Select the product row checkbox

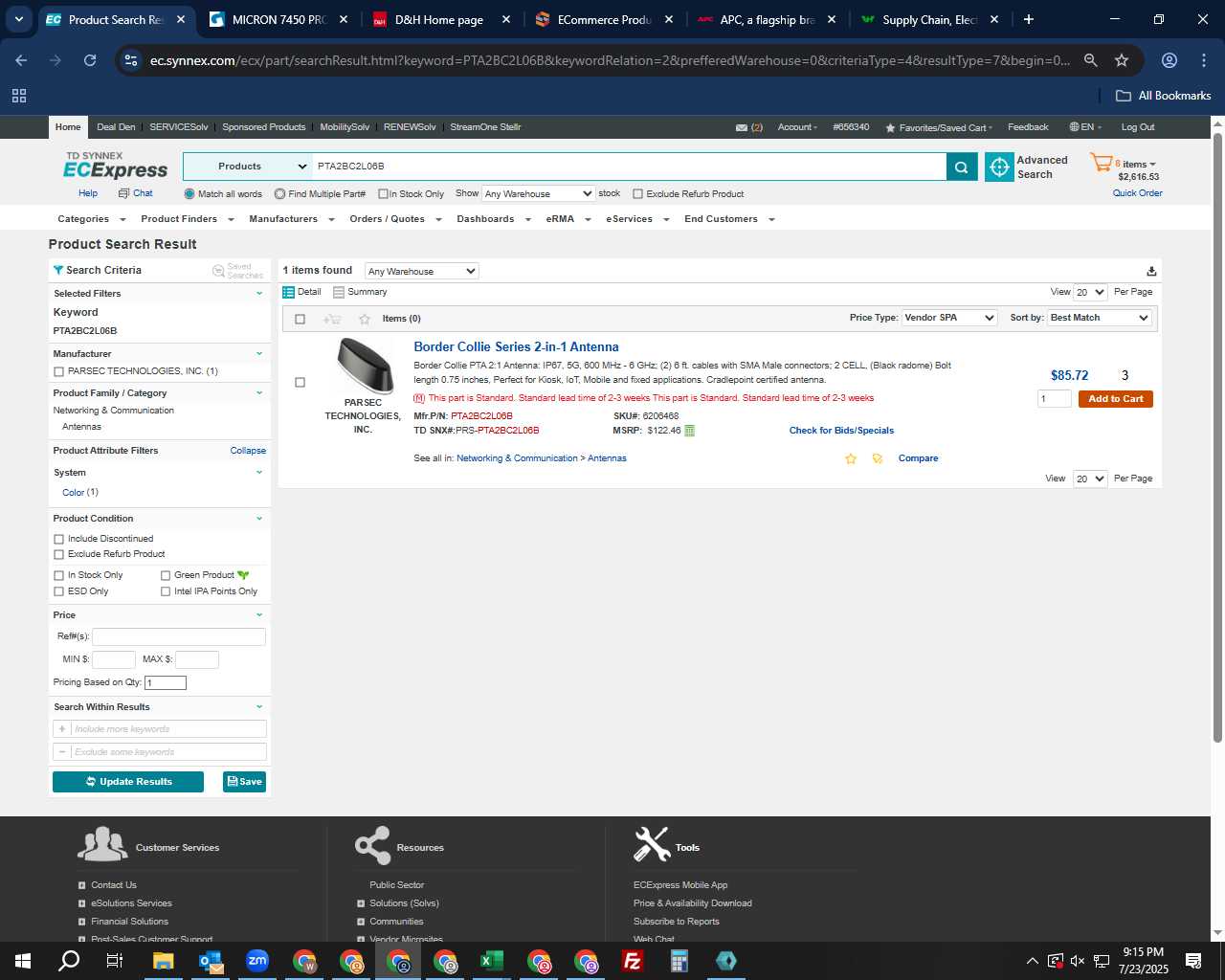point(300,383)
